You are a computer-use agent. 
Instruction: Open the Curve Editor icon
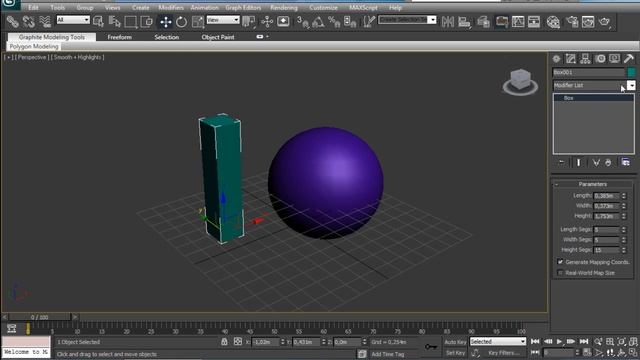pyautogui.click(x=518, y=22)
